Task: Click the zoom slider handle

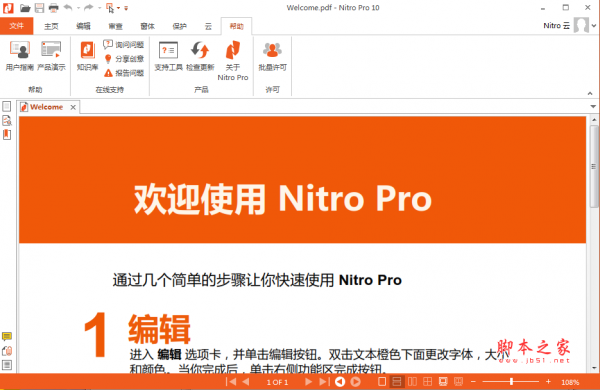Action: tap(511, 382)
